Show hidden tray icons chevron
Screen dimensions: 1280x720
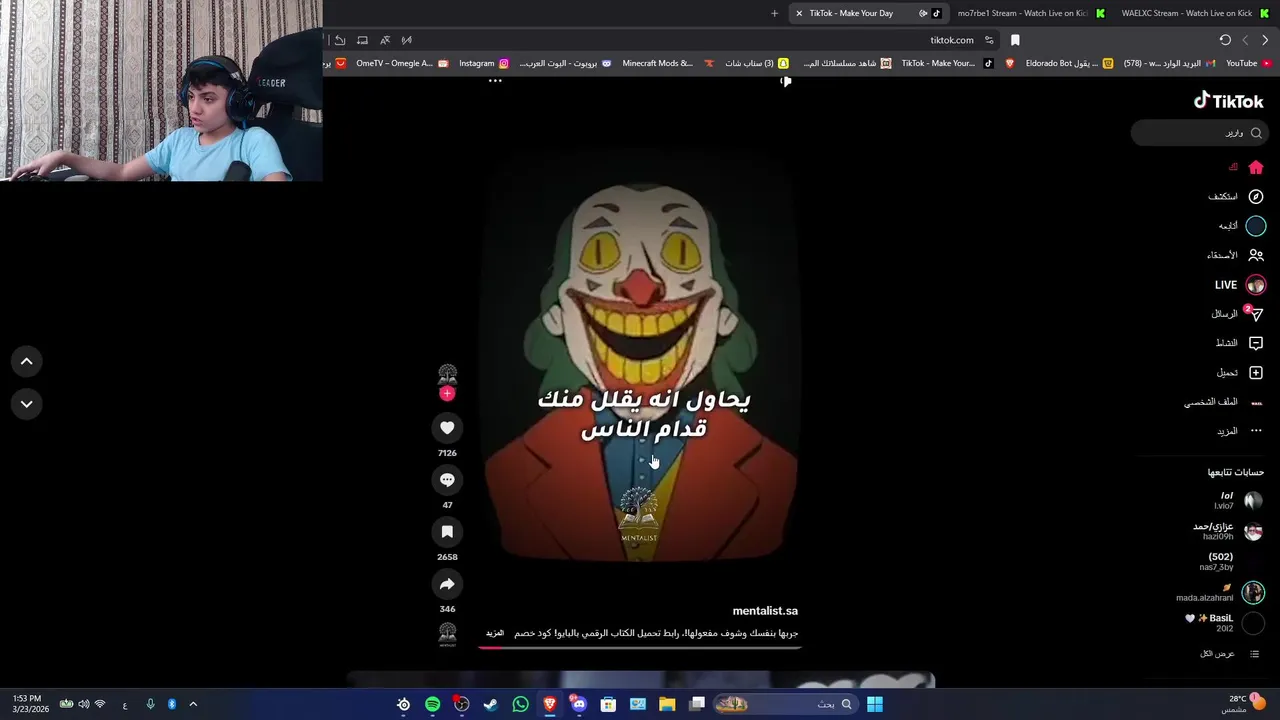[x=193, y=704]
